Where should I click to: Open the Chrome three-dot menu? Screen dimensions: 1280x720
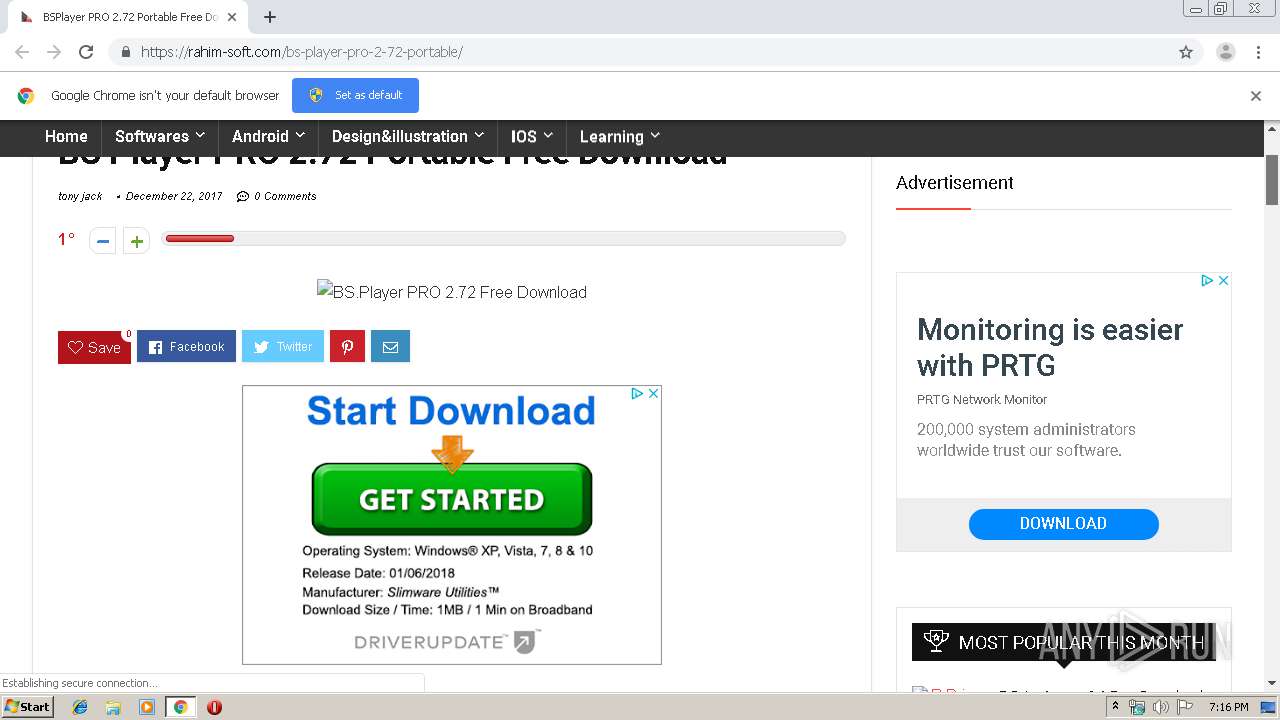tap(1259, 52)
